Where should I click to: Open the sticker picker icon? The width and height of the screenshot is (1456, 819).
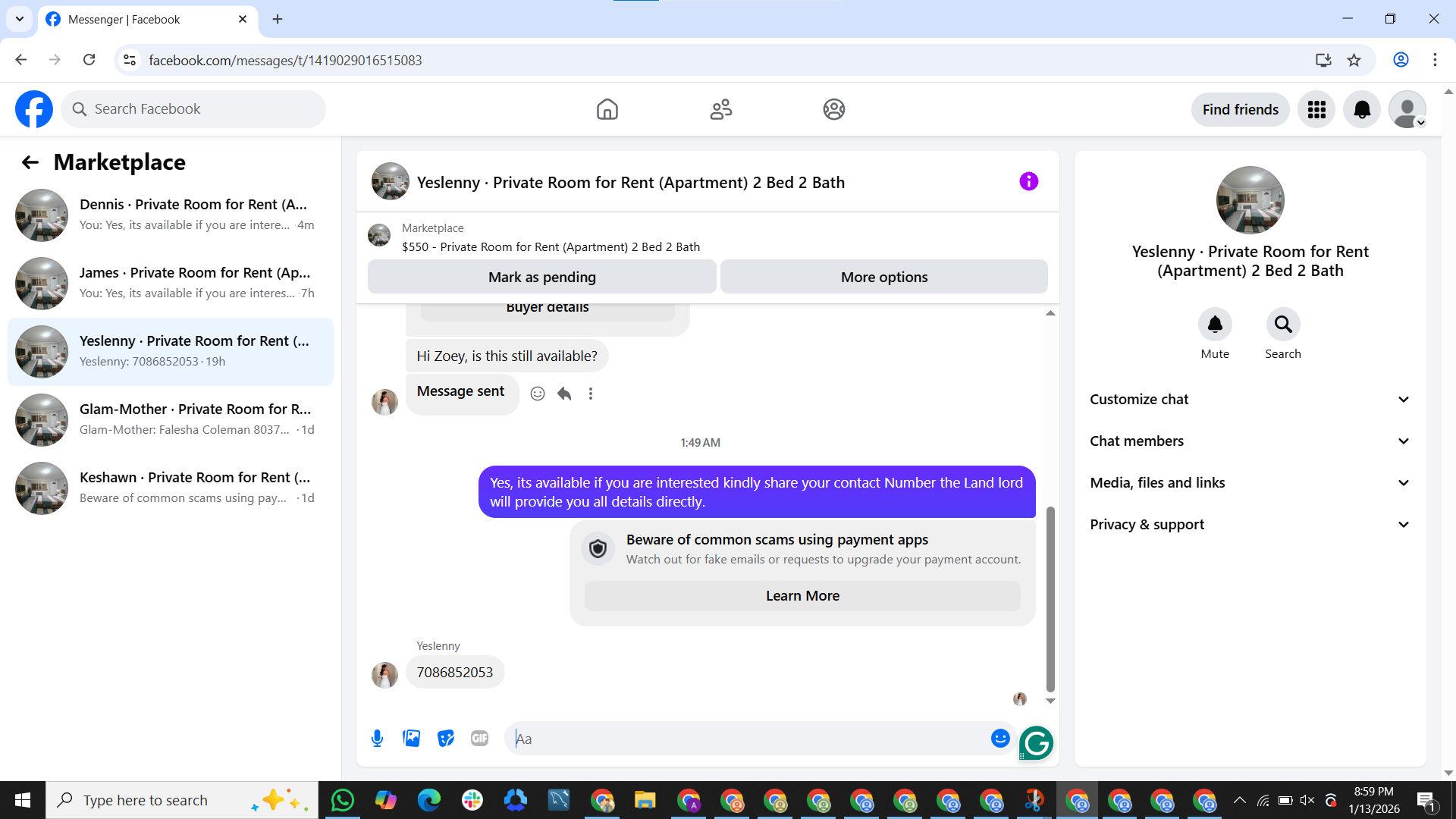tap(446, 738)
